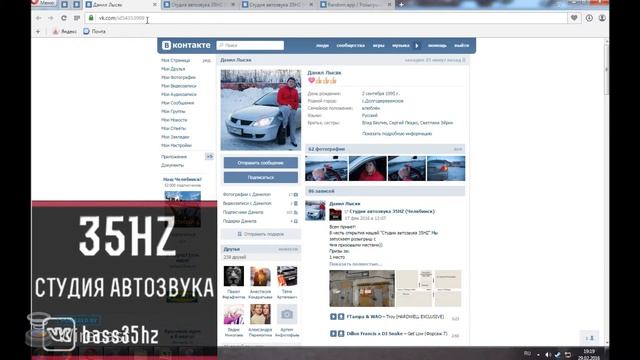The height and width of the screenshot is (360, 640).
Task: Click the browser forward arrow
Action: click(x=51, y=18)
